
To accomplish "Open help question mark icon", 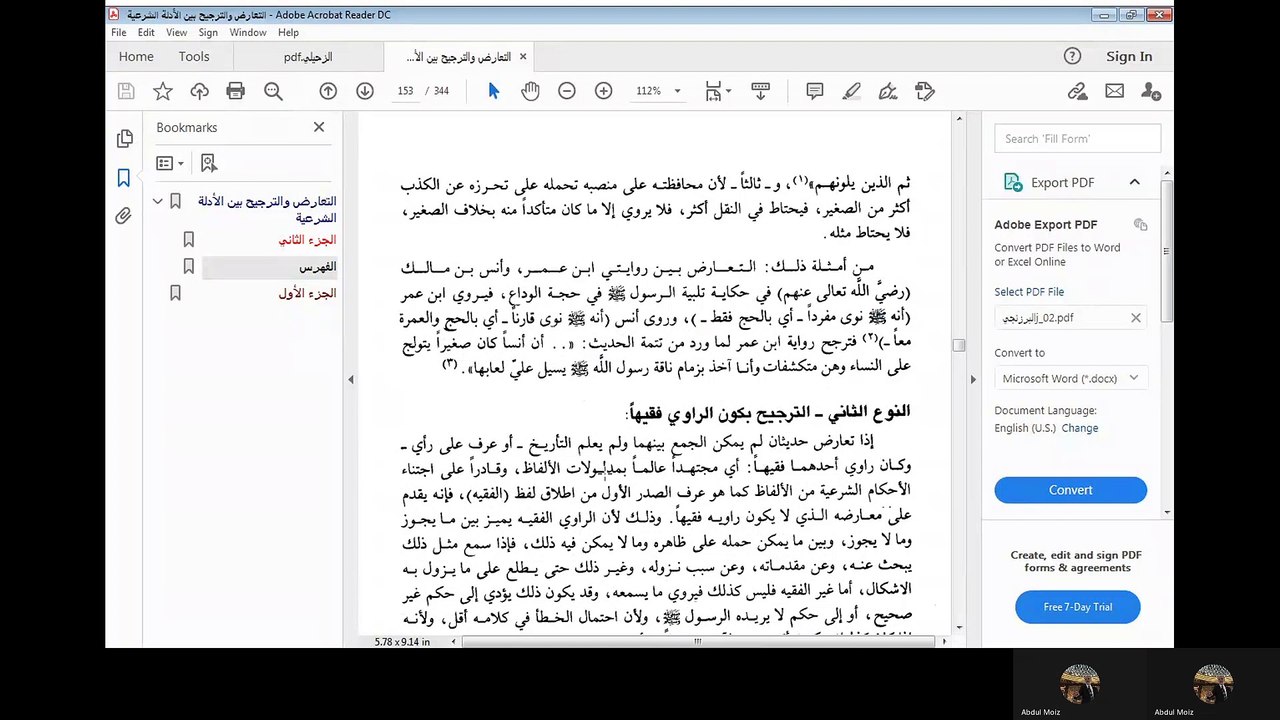I will point(1072,57).
